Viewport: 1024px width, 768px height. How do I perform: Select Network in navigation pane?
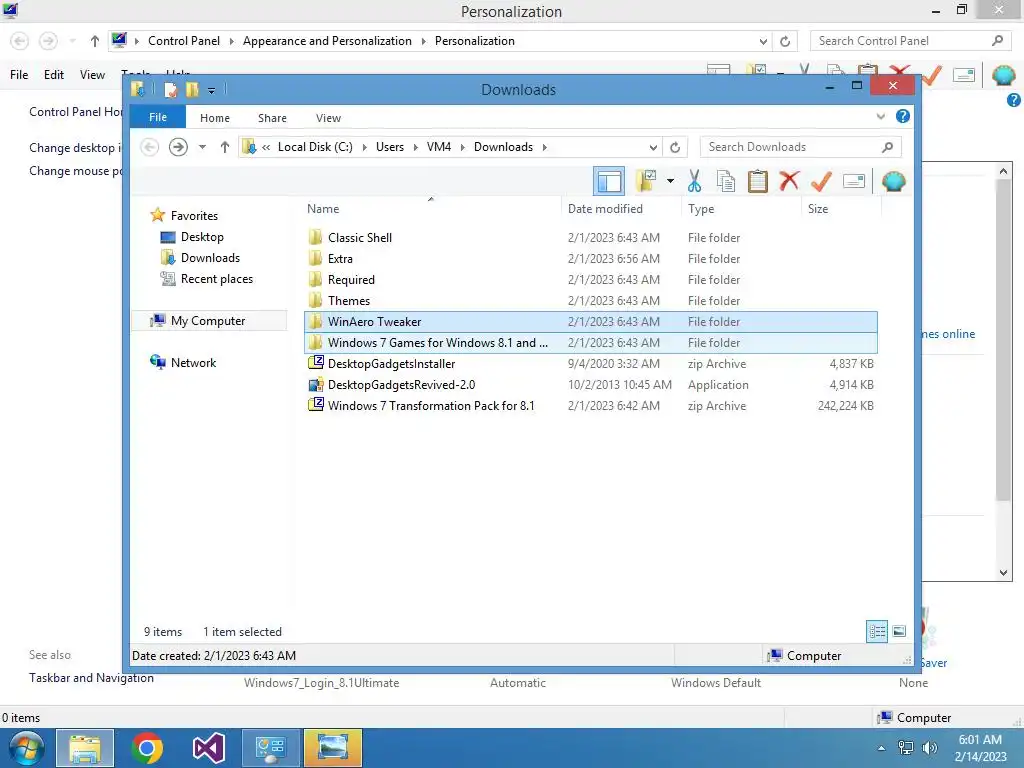193,362
